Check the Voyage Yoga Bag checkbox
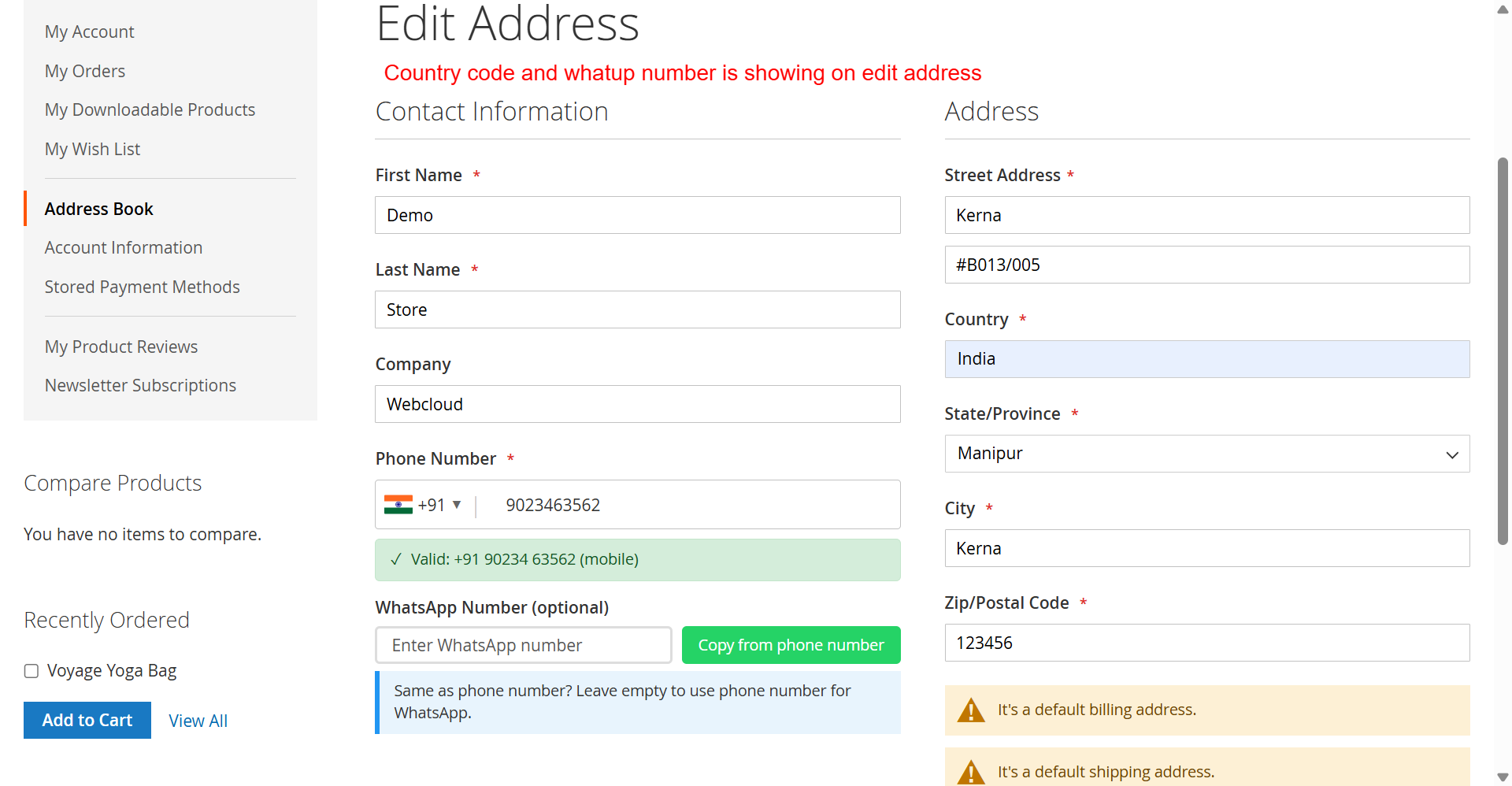Viewport: 1512px width, 786px height. point(31,671)
